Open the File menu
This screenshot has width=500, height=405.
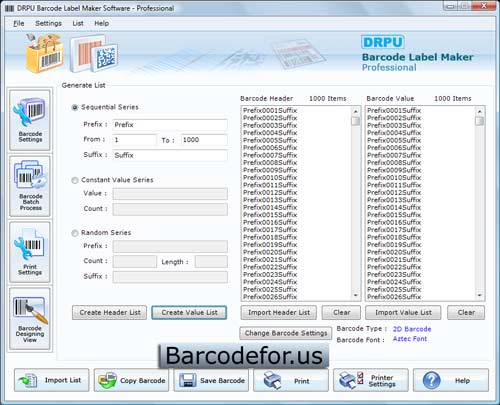[19, 23]
